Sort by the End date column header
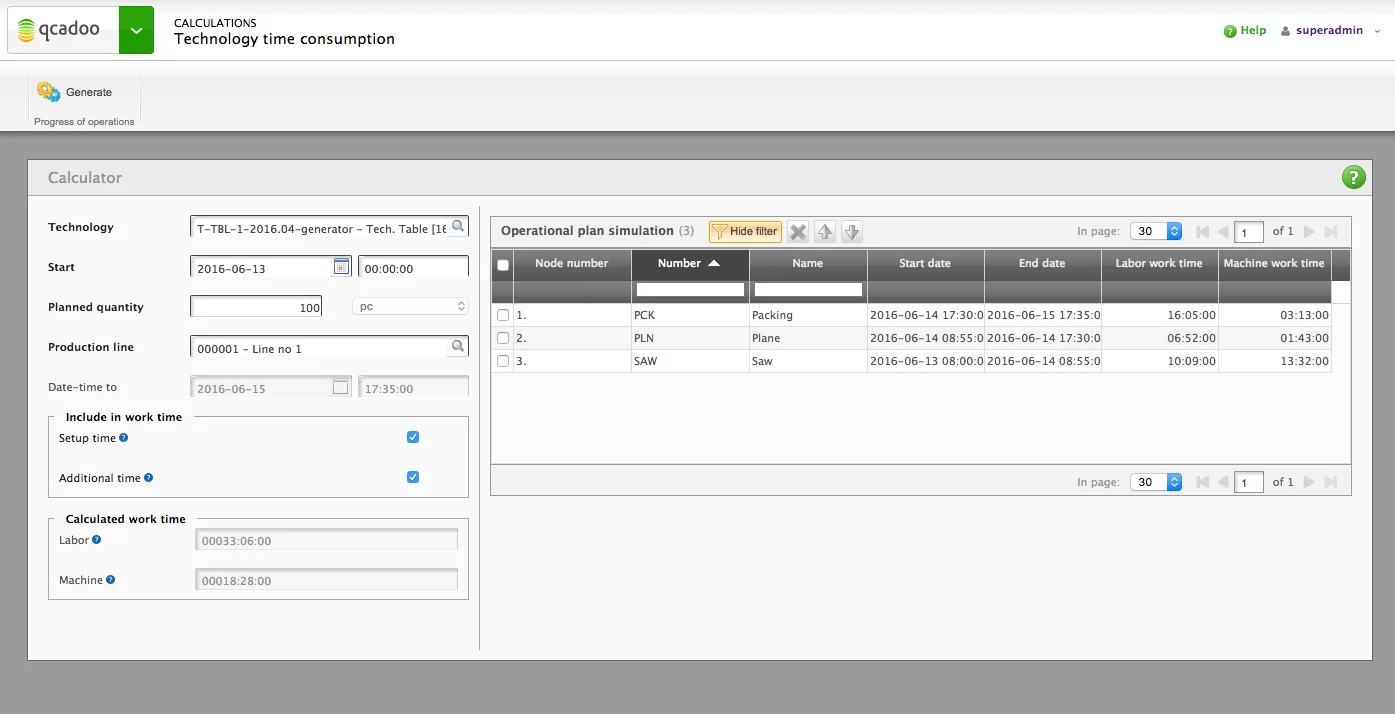 point(1042,264)
